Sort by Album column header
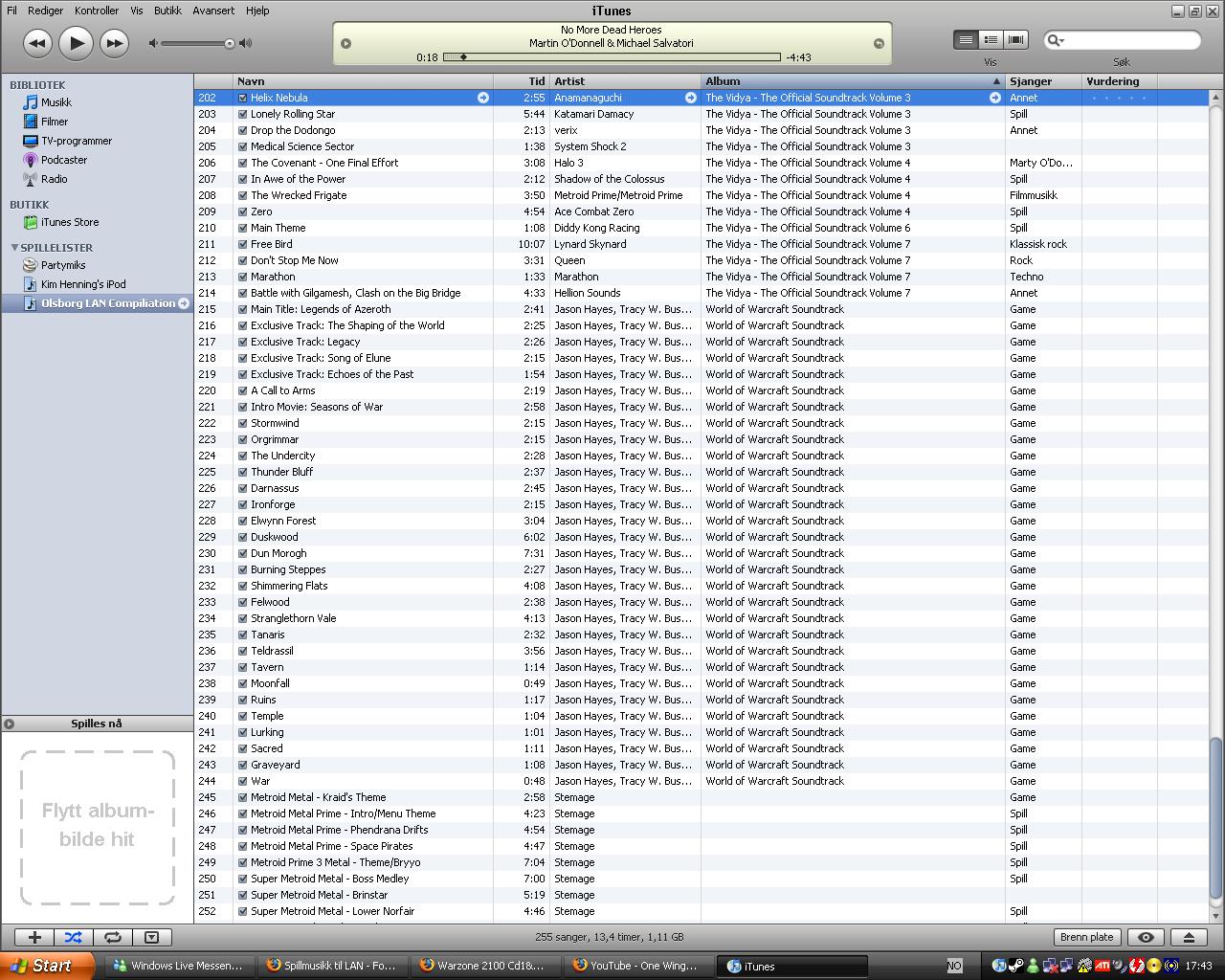This screenshot has height=980, width=1225. click(x=854, y=81)
